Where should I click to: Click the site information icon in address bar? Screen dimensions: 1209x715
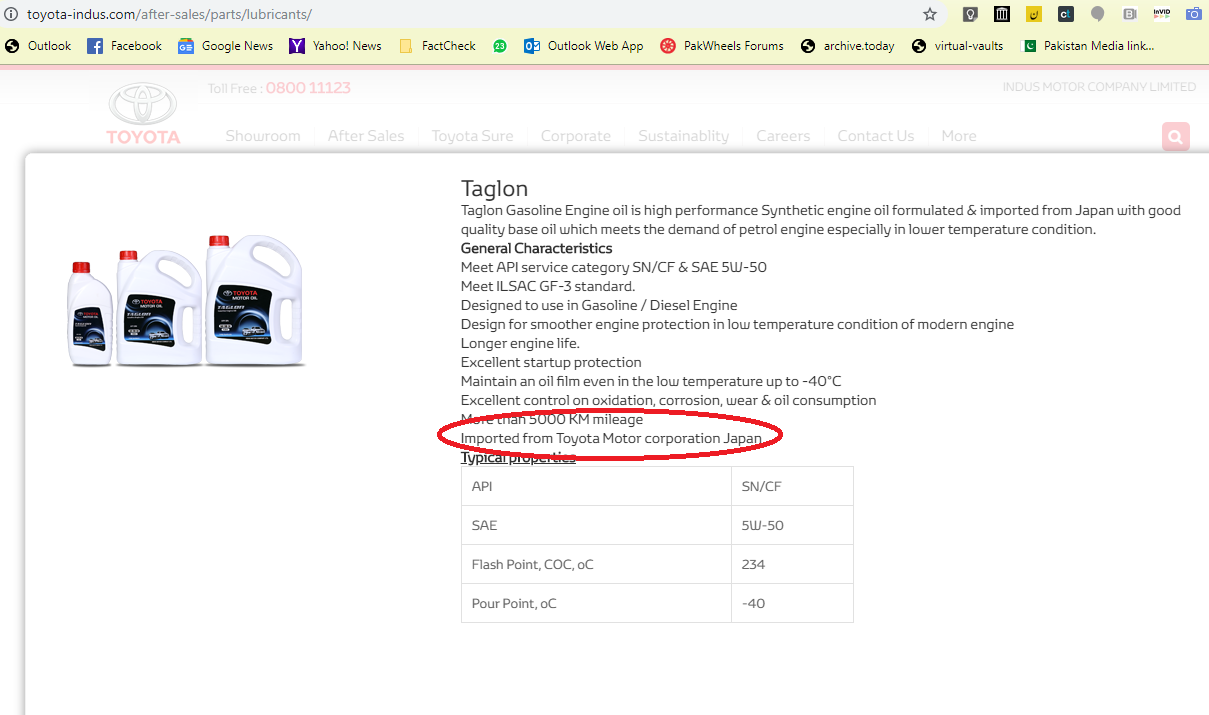tap(11, 14)
